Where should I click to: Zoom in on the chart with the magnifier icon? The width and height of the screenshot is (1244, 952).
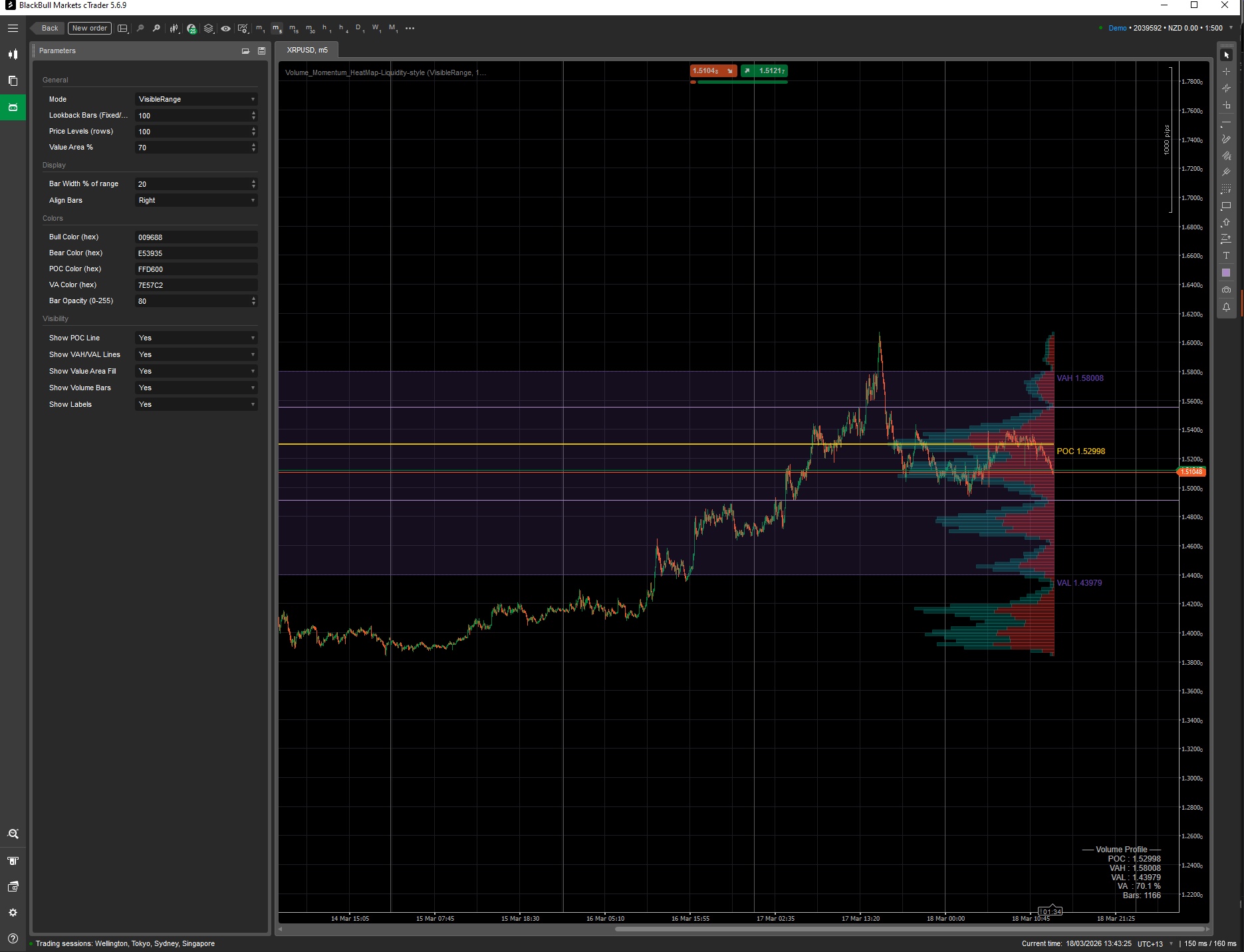[x=156, y=29]
